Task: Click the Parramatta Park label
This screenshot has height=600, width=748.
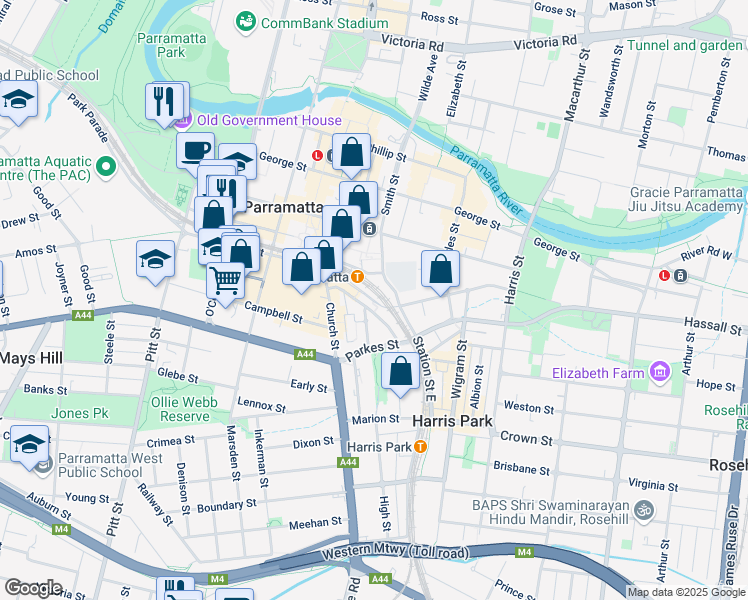Action: [x=172, y=45]
